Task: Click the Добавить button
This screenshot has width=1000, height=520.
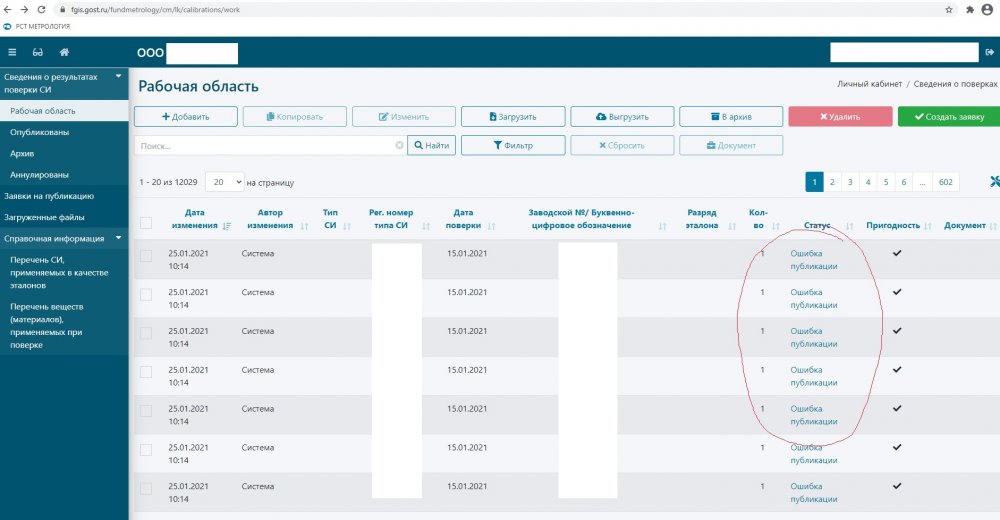Action: click(x=186, y=117)
